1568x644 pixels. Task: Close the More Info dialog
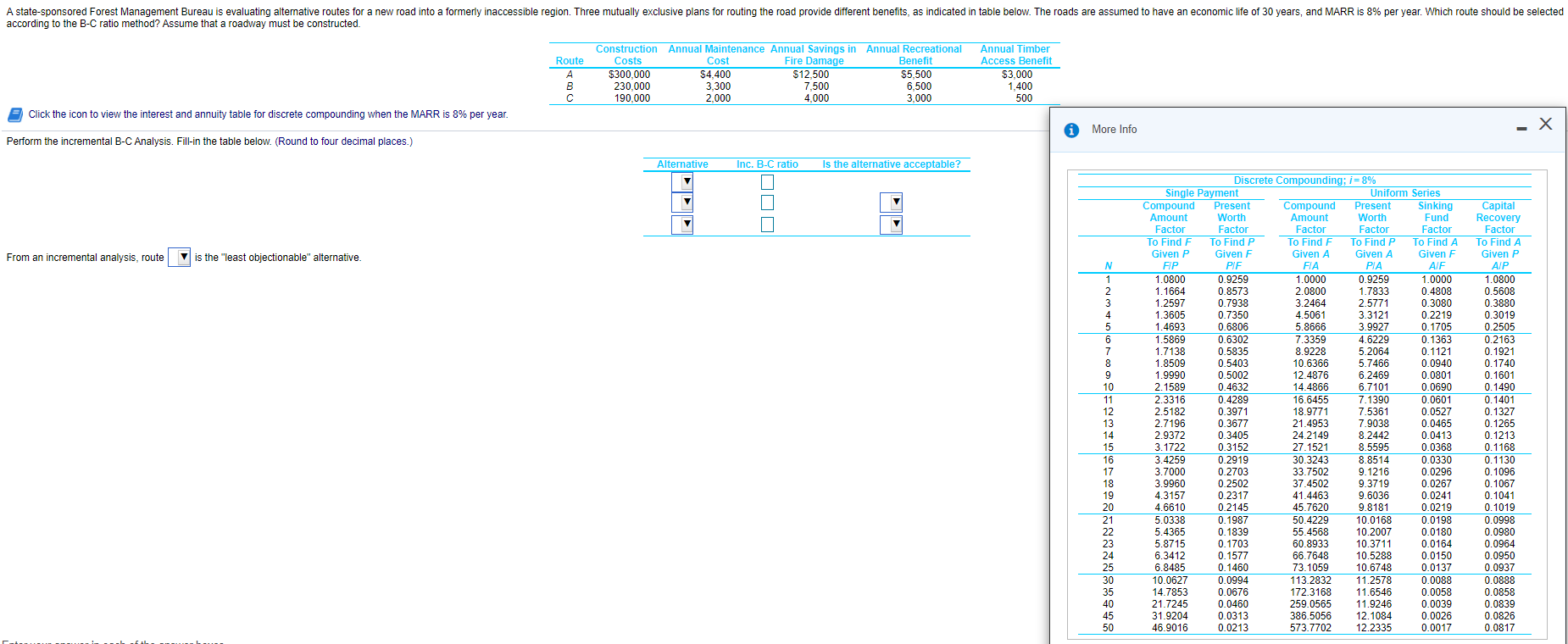click(1545, 125)
